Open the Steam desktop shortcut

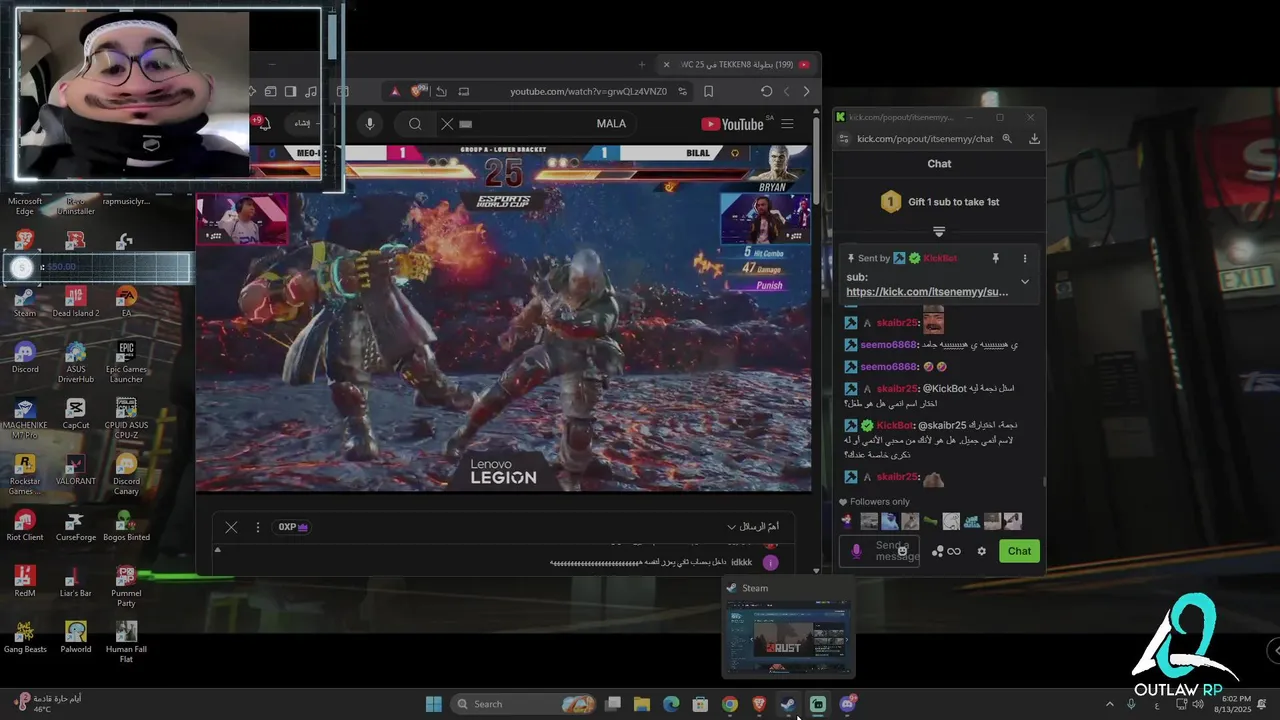click(25, 301)
